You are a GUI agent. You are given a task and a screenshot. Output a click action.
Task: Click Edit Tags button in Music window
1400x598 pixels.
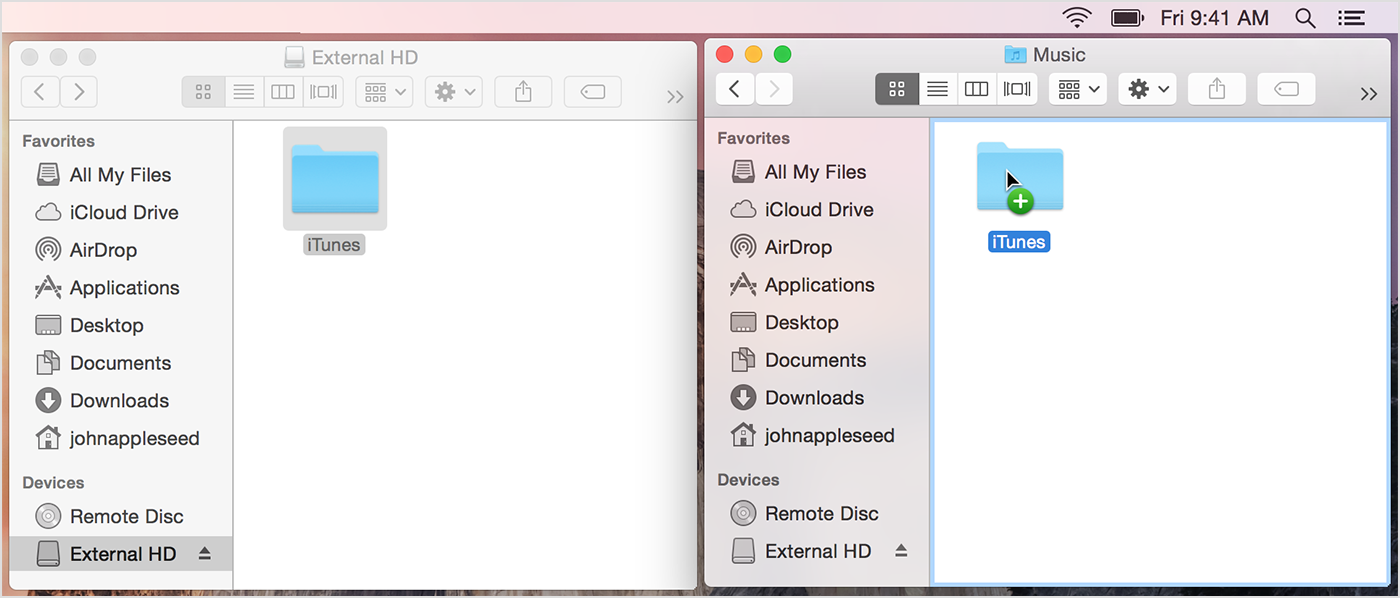tap(1286, 89)
